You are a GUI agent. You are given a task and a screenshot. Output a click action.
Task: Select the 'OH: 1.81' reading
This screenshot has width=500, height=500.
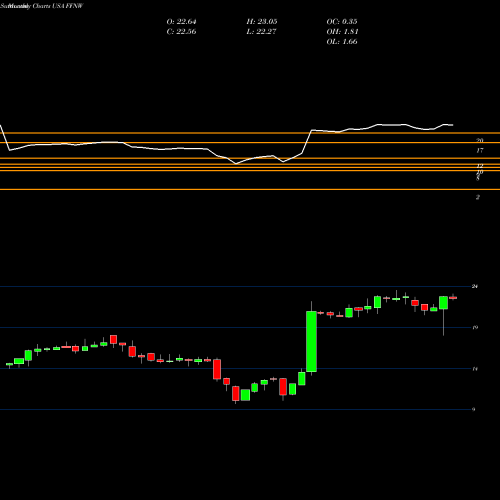pyautogui.click(x=342, y=32)
